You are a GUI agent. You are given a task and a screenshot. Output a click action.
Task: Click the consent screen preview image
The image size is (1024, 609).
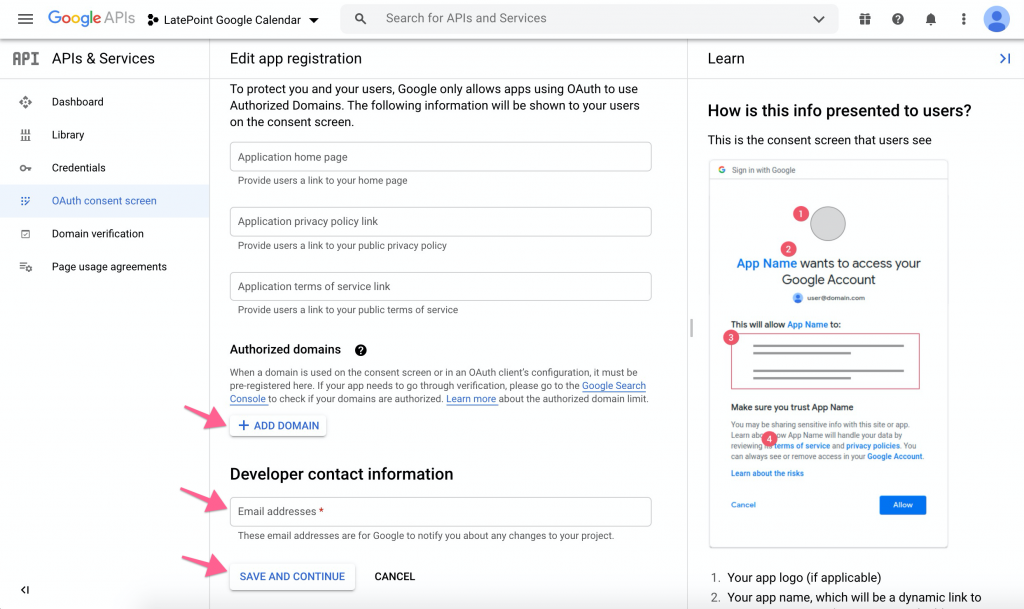828,354
